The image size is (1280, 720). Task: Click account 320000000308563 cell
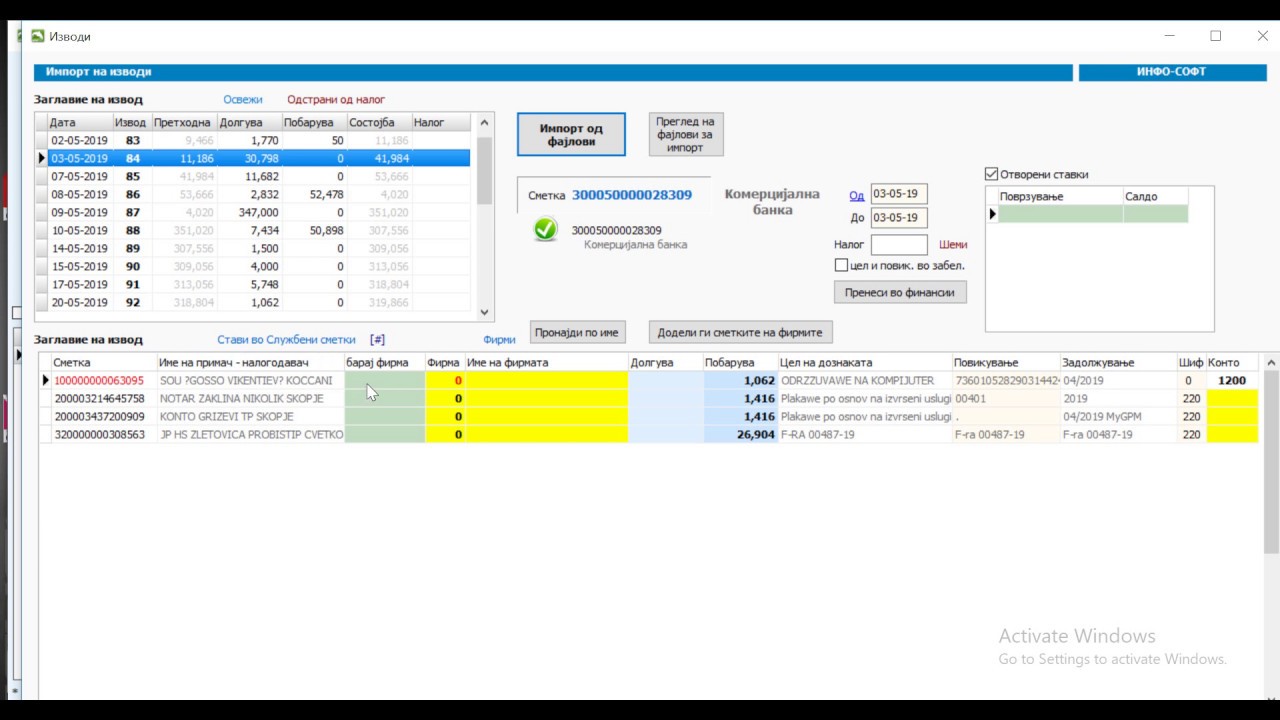click(104, 435)
